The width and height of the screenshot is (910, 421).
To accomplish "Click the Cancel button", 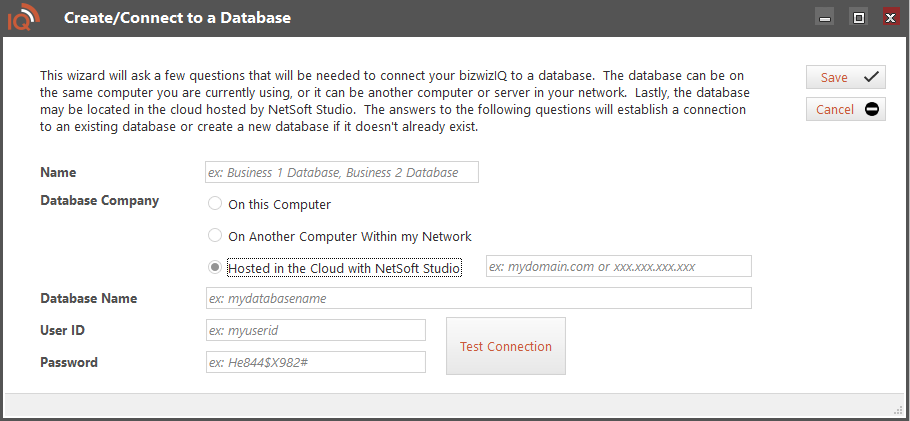I will coord(845,109).
